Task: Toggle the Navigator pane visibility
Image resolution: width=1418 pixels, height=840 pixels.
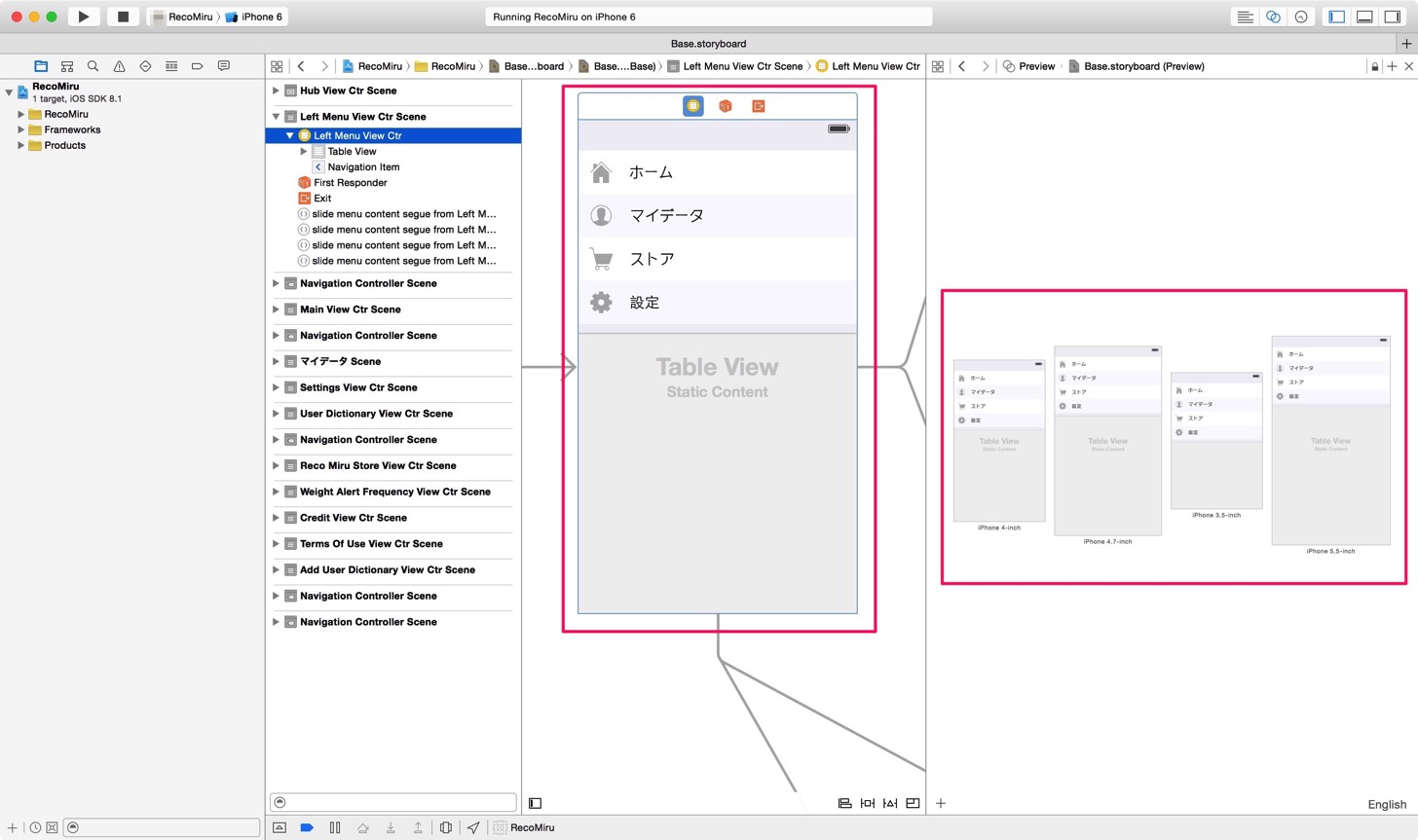Action: click(x=1336, y=17)
